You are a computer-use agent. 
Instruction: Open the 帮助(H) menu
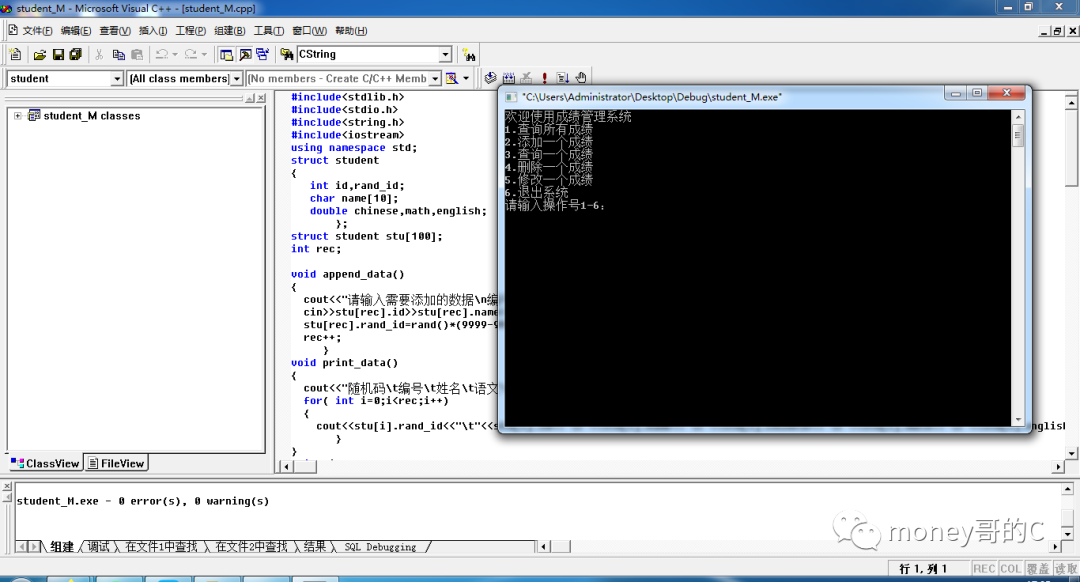(351, 30)
